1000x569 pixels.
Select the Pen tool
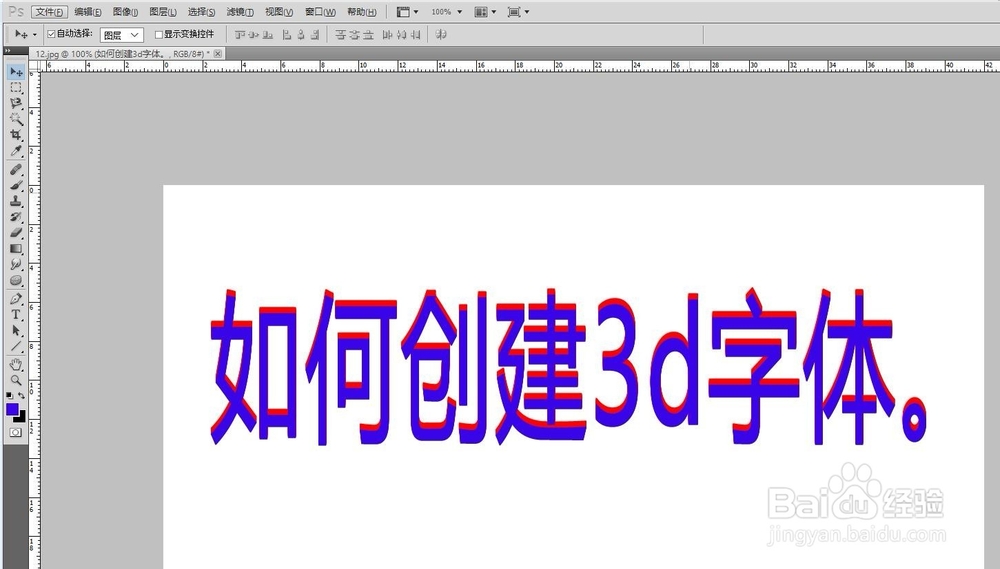tap(16, 299)
